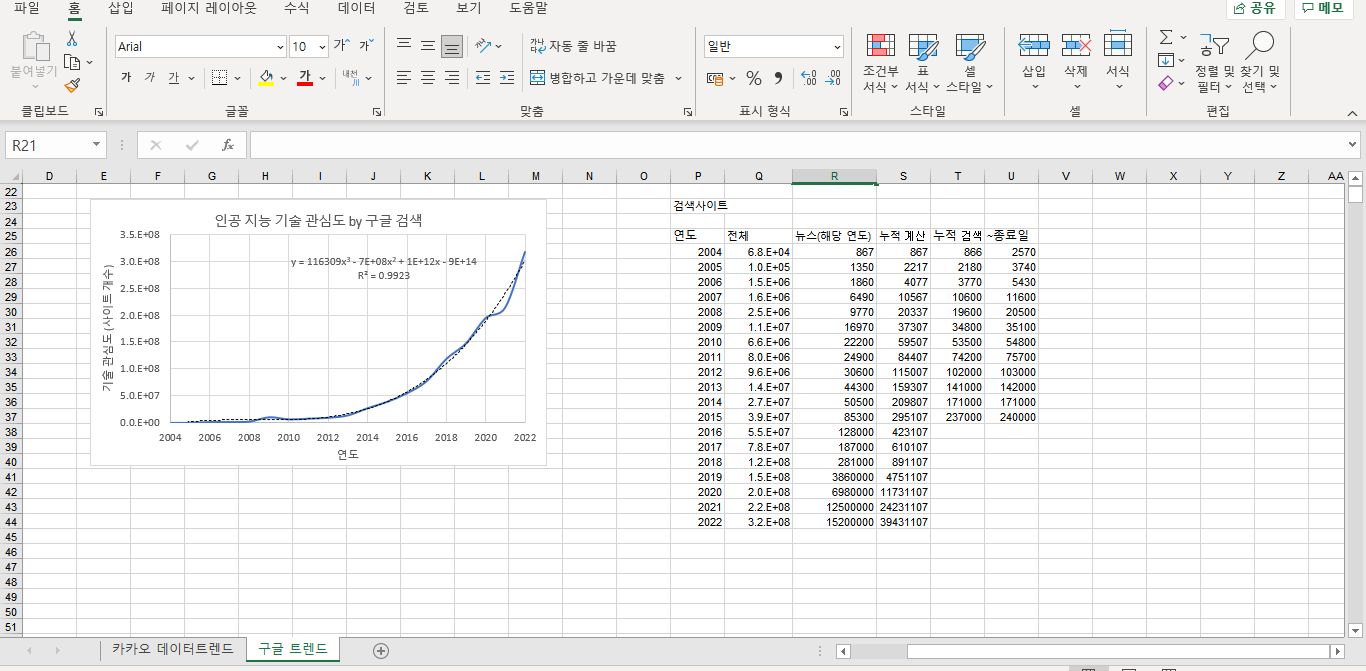
Task: Toggle underline 가 formatting
Action: coord(174,77)
